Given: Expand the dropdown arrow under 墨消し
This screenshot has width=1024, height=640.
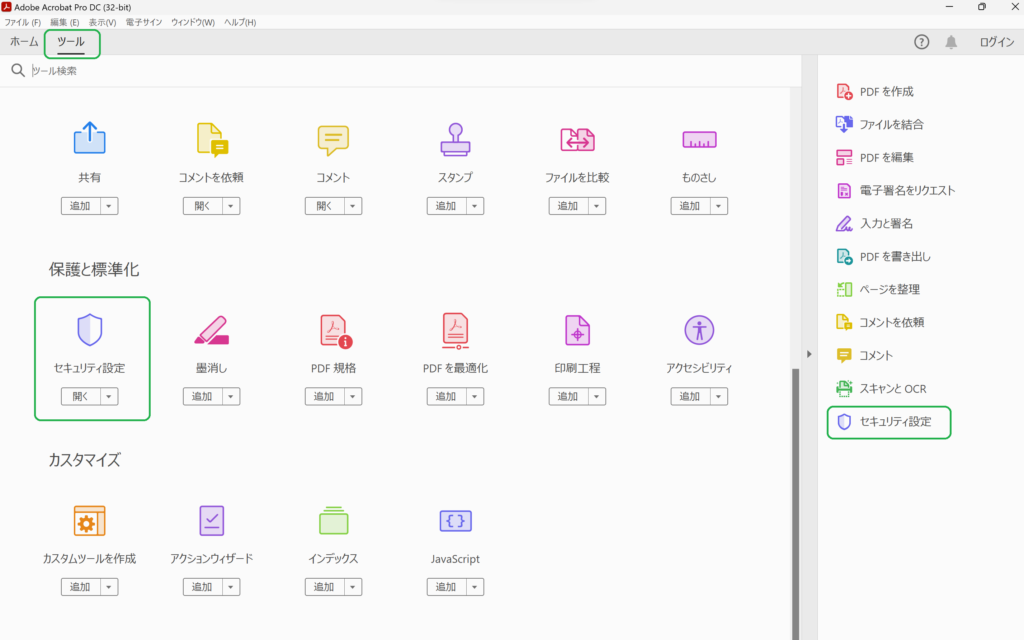Looking at the screenshot, I should click(231, 396).
